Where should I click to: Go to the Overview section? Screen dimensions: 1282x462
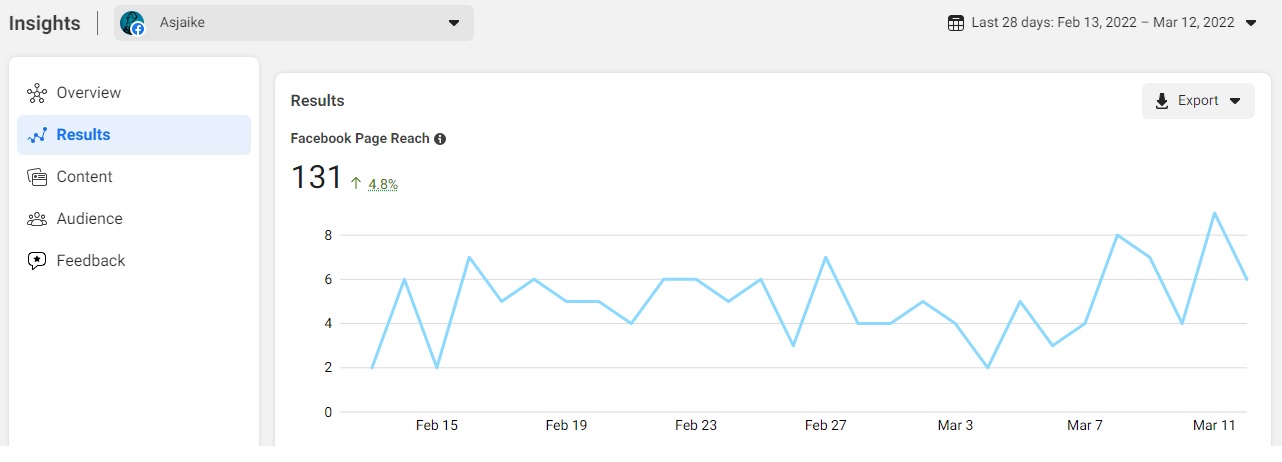click(x=88, y=93)
